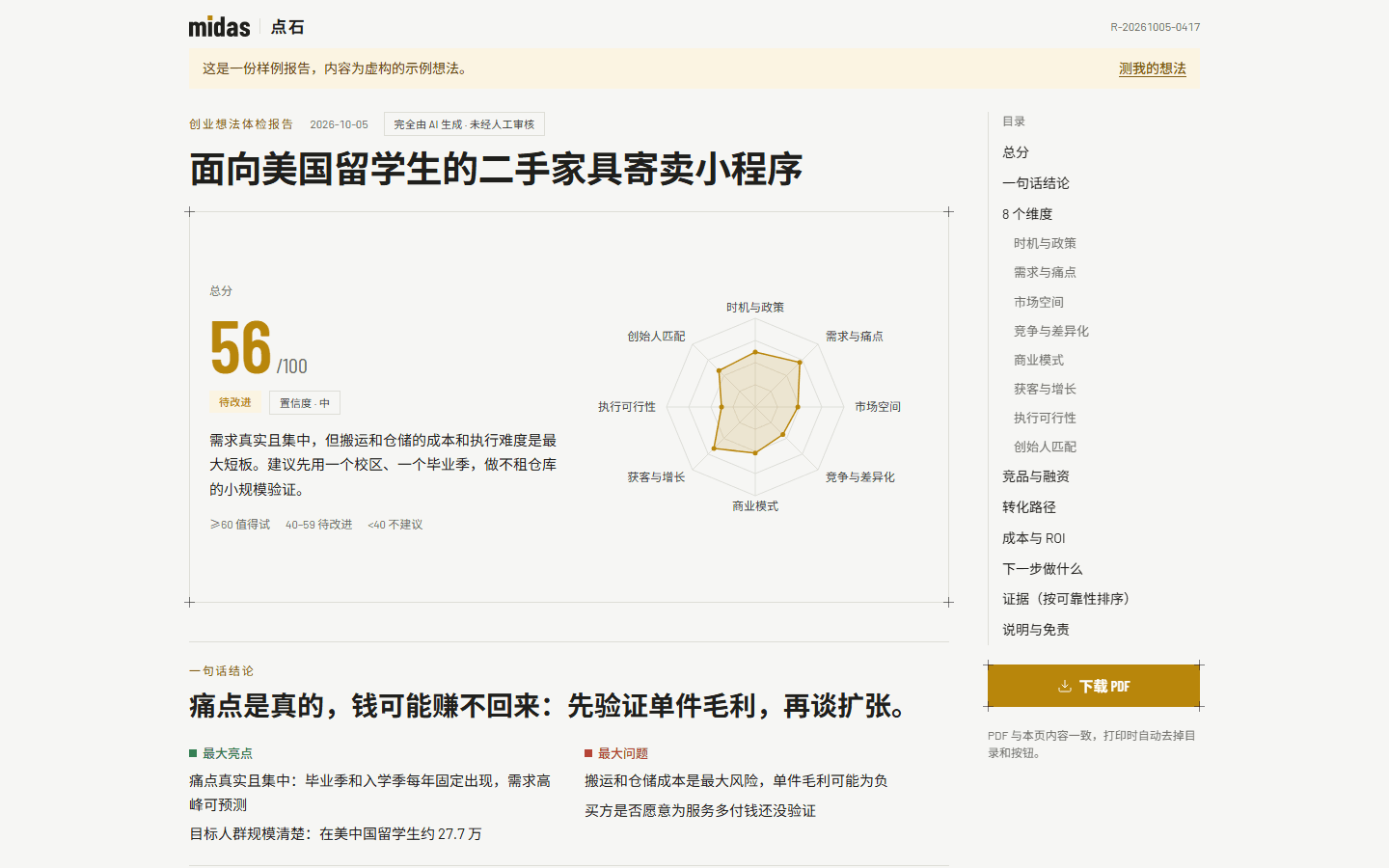Click the ≥60 值得试 legend text

(240, 525)
